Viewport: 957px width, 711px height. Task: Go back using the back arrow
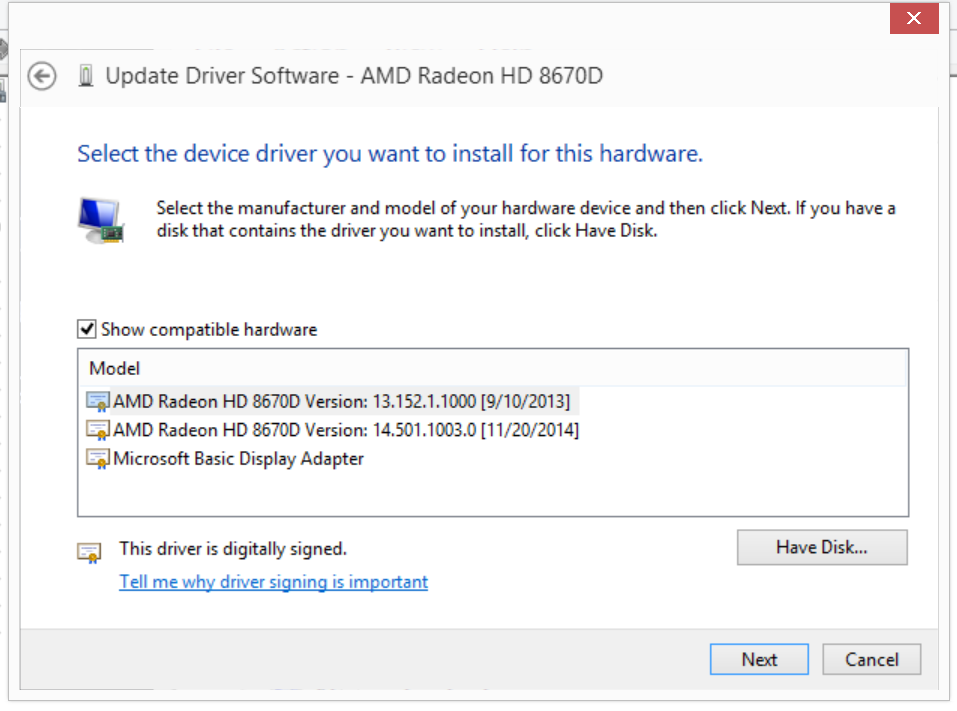point(42,76)
